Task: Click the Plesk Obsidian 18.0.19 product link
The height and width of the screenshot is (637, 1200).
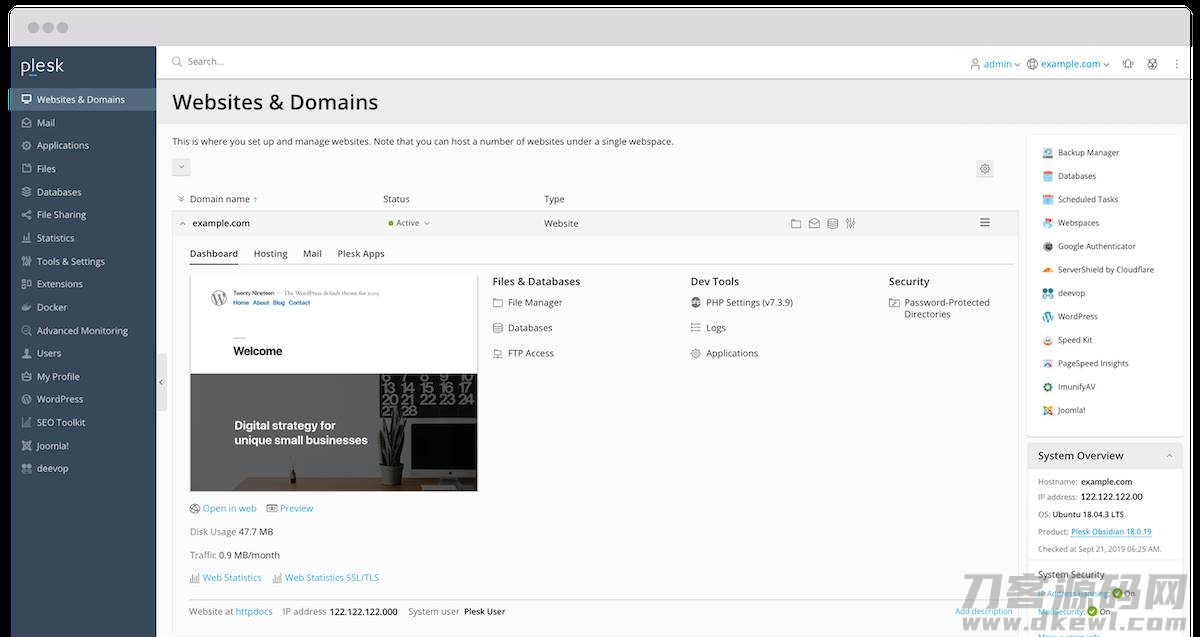Action: click(x=1111, y=532)
